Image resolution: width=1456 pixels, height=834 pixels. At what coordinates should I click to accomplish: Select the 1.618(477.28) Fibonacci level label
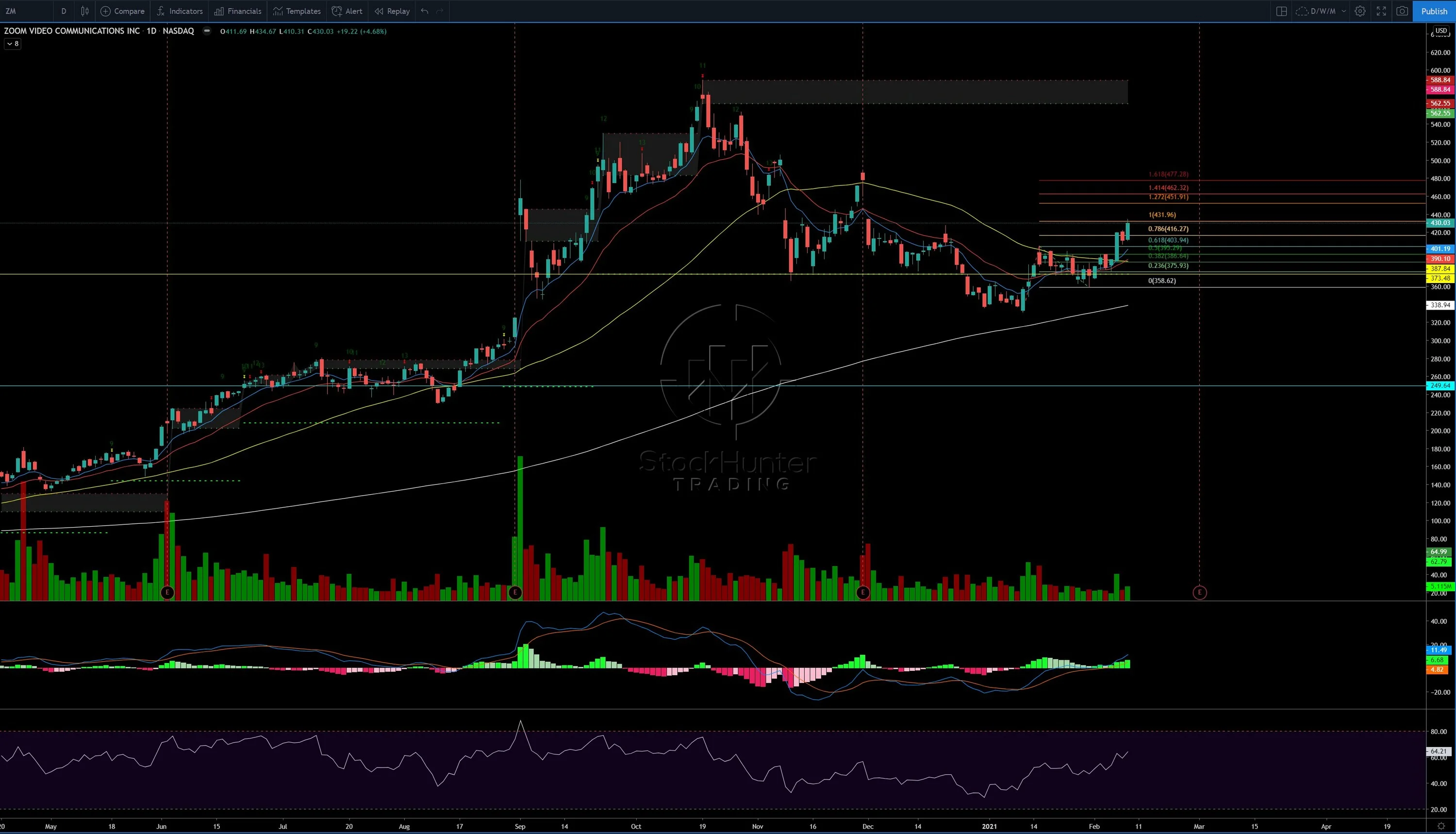coord(1168,174)
